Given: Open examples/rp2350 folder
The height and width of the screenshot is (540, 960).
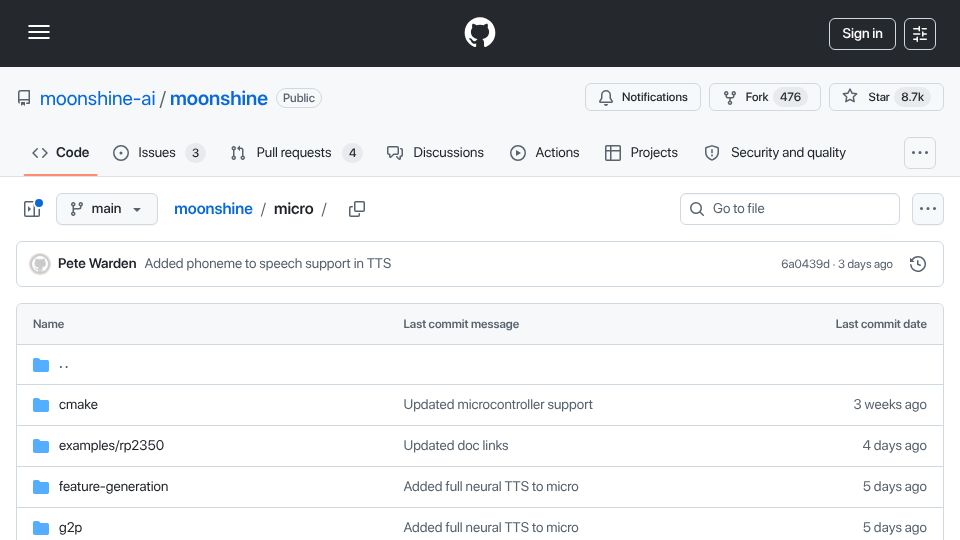Looking at the screenshot, I should pyautogui.click(x=111, y=446).
